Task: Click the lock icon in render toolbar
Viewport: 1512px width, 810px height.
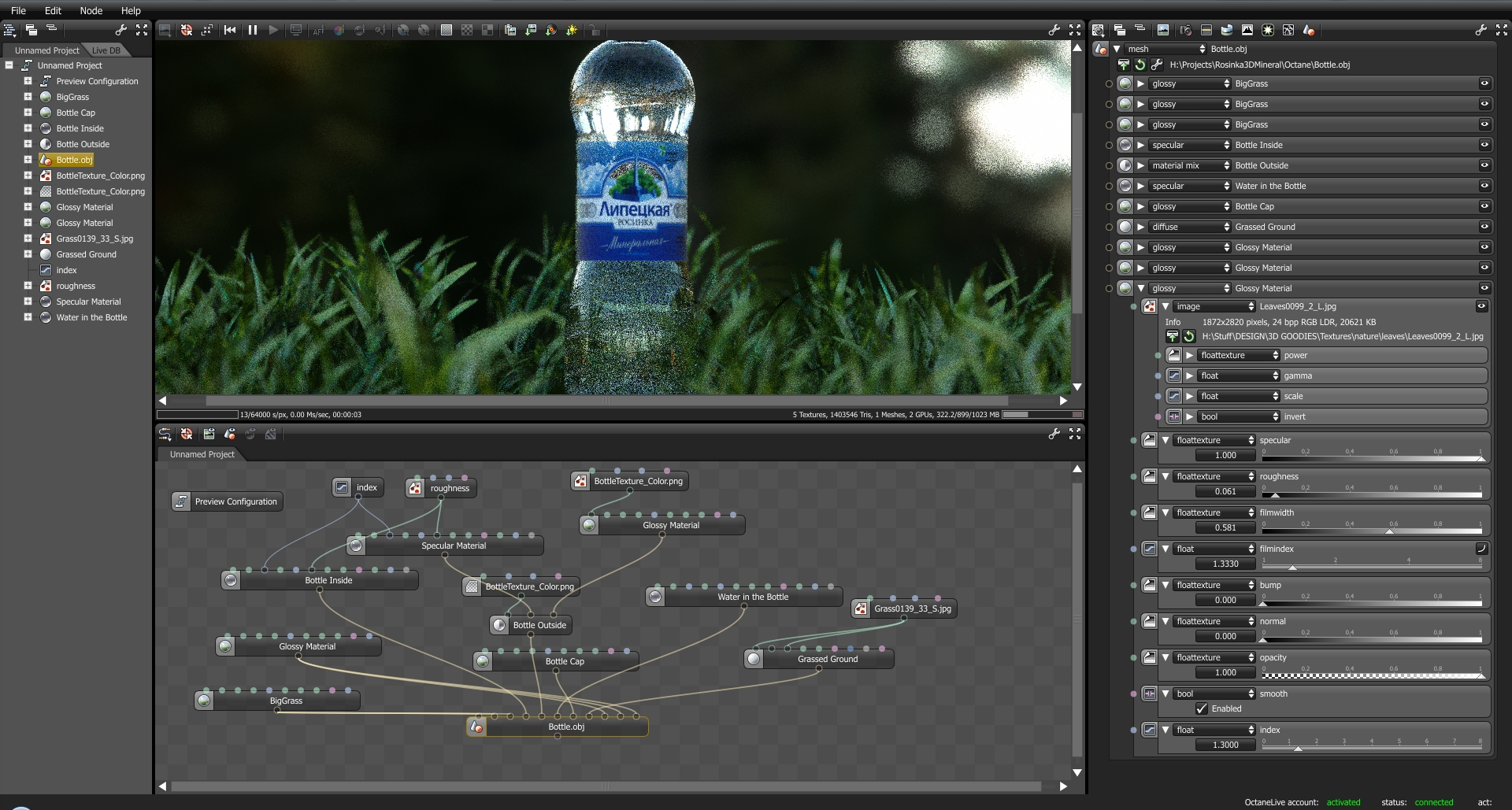Action: 594,30
